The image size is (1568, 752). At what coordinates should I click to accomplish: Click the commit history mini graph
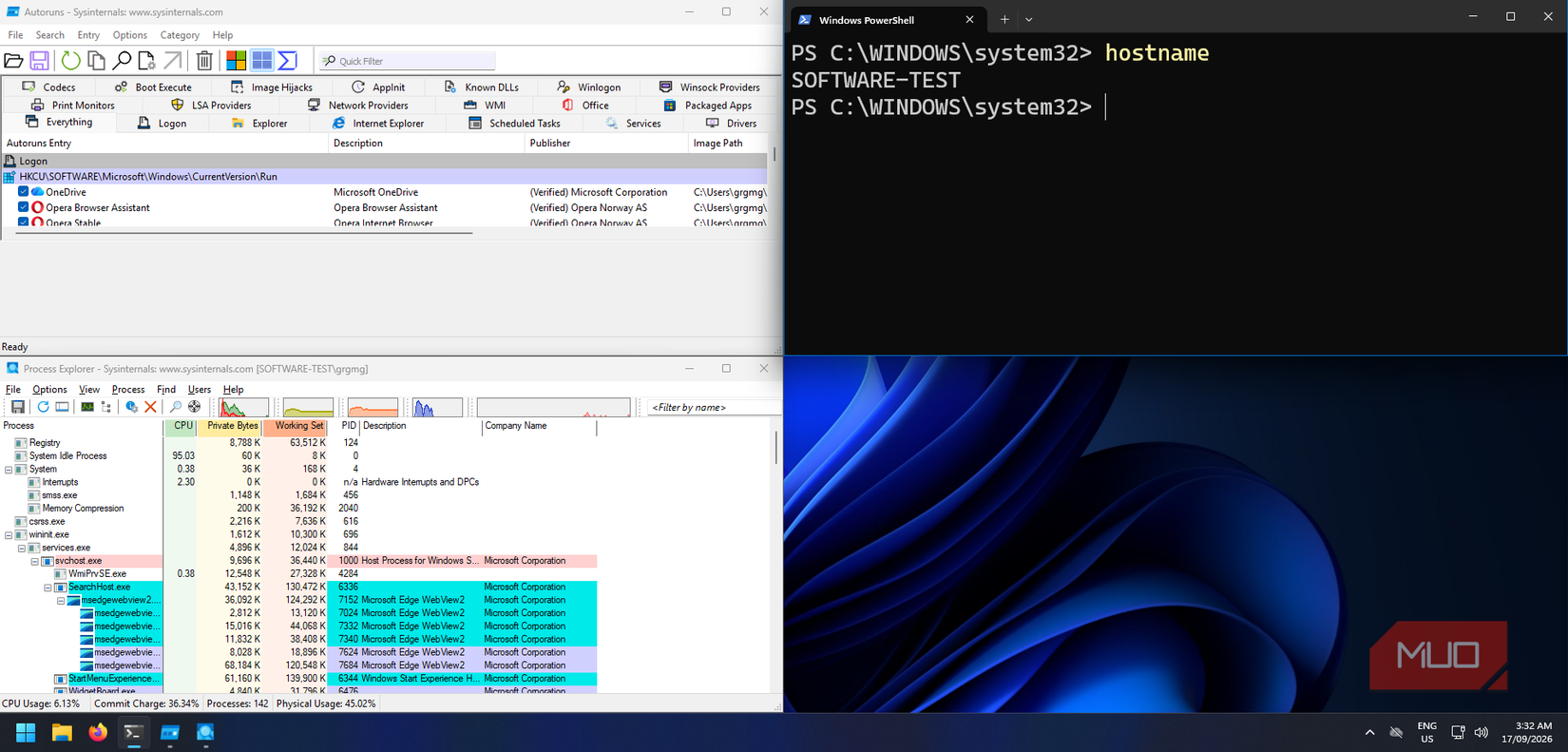[x=308, y=408]
